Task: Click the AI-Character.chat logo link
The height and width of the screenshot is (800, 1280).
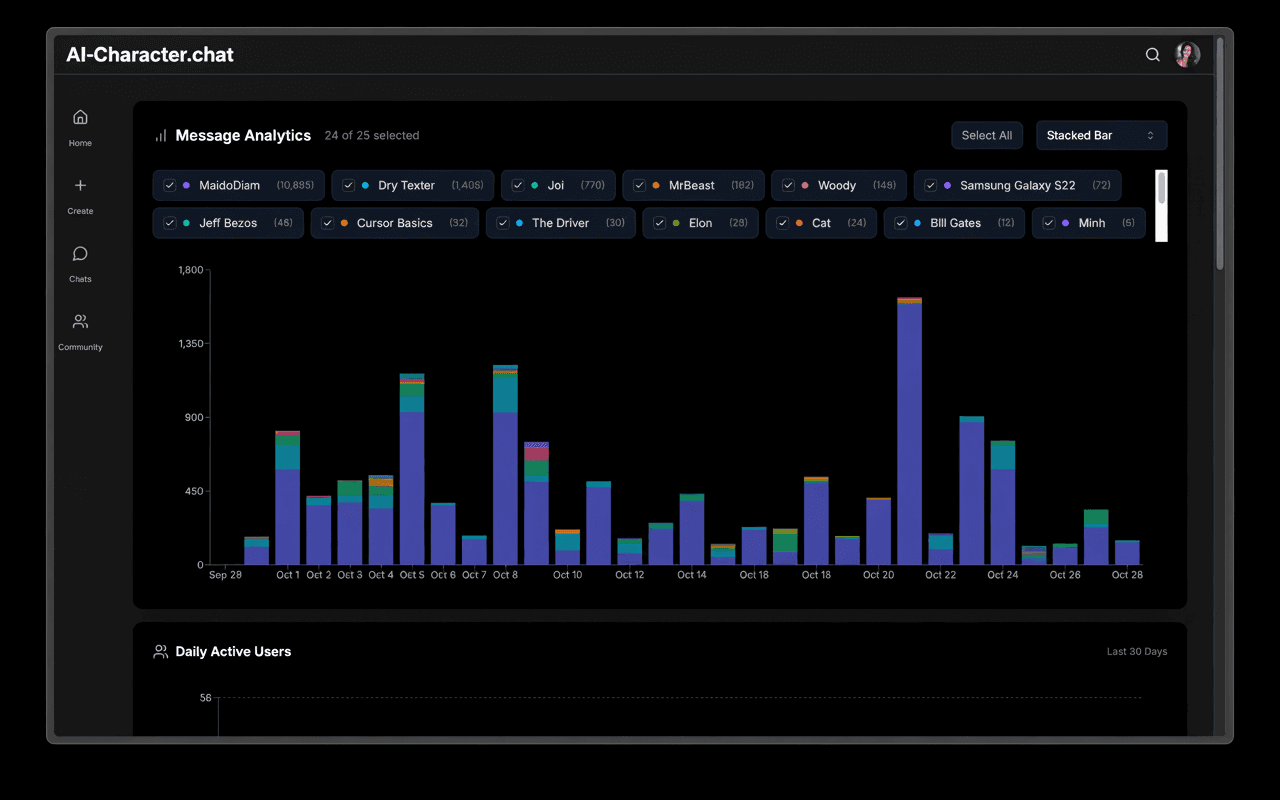Action: (x=150, y=55)
